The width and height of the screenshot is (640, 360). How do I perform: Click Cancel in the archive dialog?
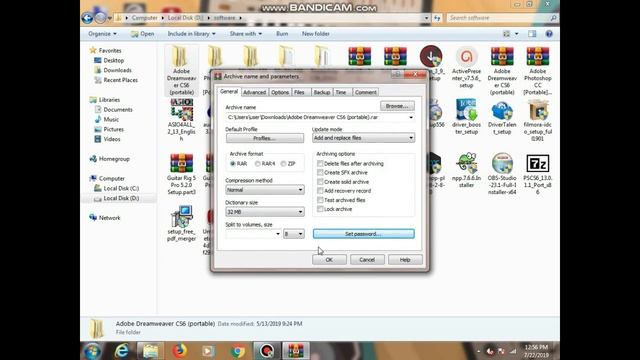[367, 260]
